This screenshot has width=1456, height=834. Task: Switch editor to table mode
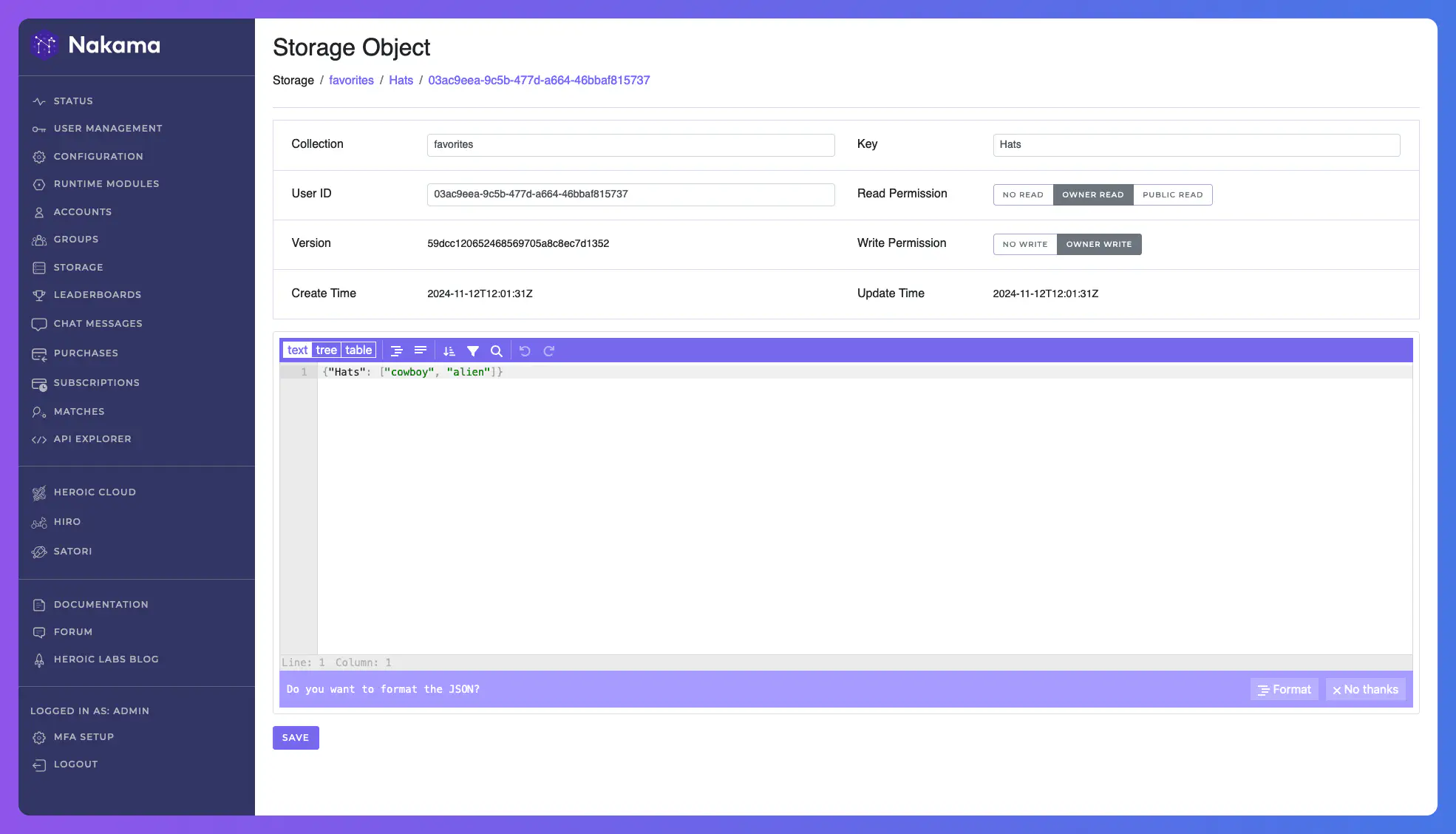[358, 350]
